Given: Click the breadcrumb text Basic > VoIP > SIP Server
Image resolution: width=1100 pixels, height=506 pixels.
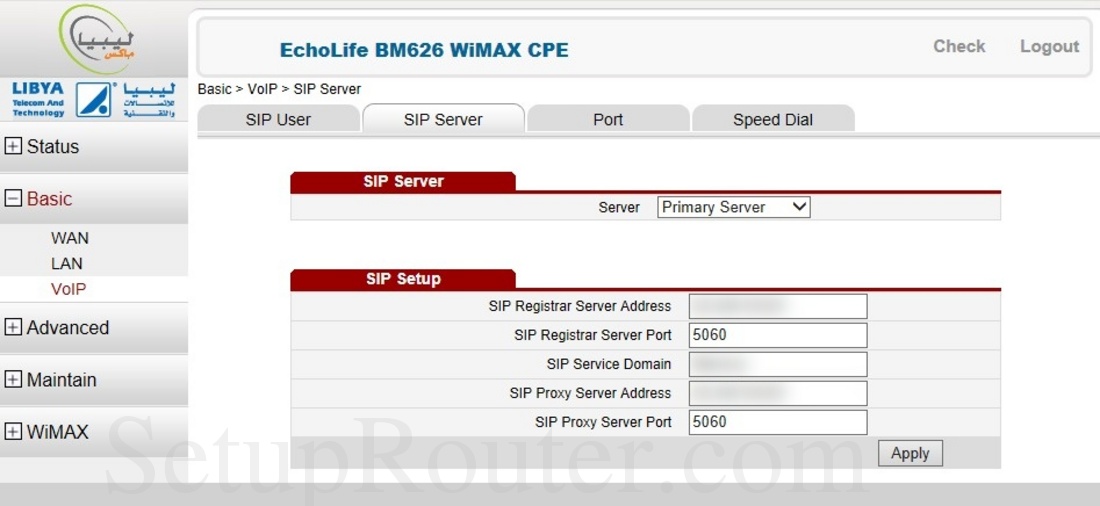Looking at the screenshot, I should click(279, 89).
